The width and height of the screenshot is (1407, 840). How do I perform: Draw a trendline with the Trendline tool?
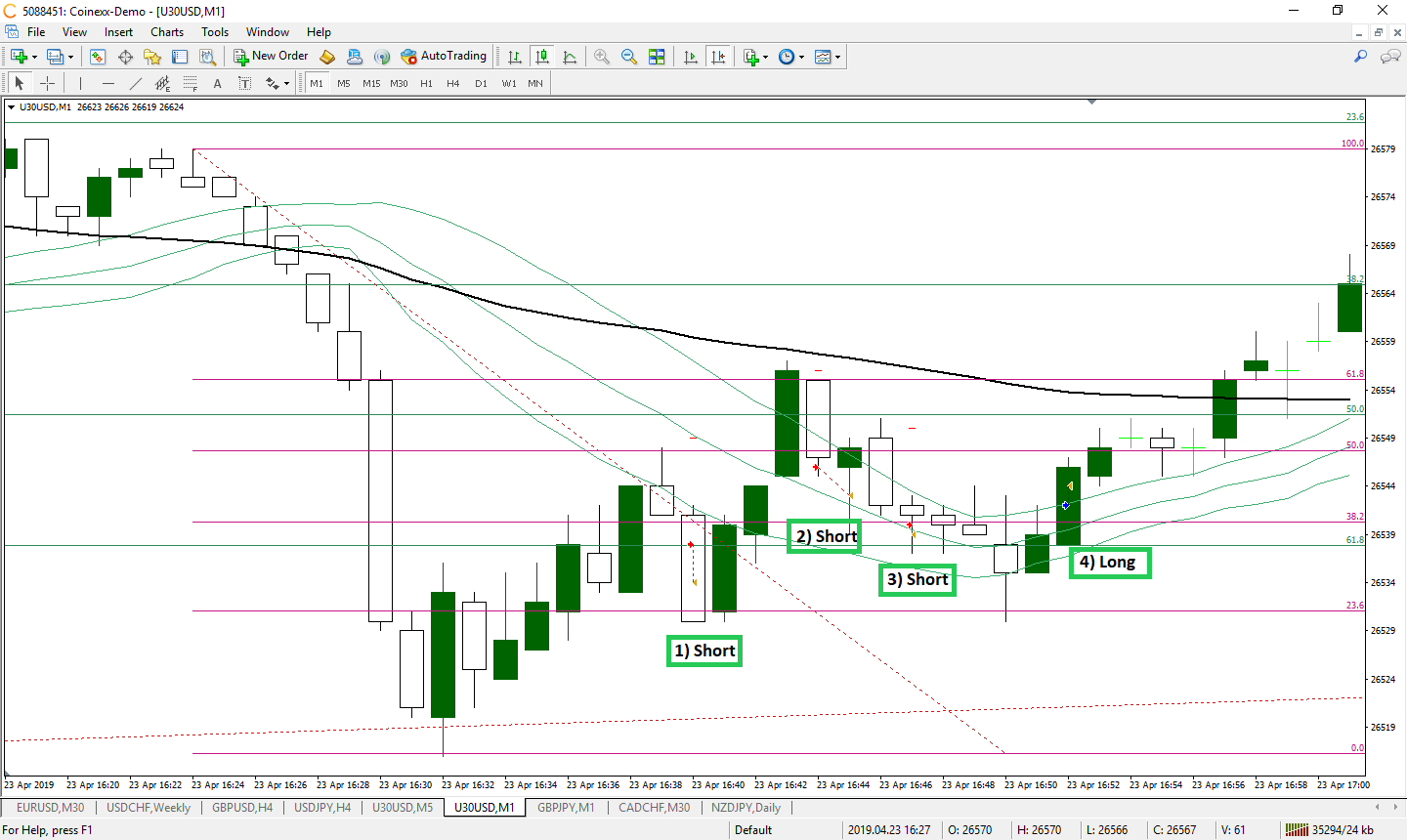point(136,84)
